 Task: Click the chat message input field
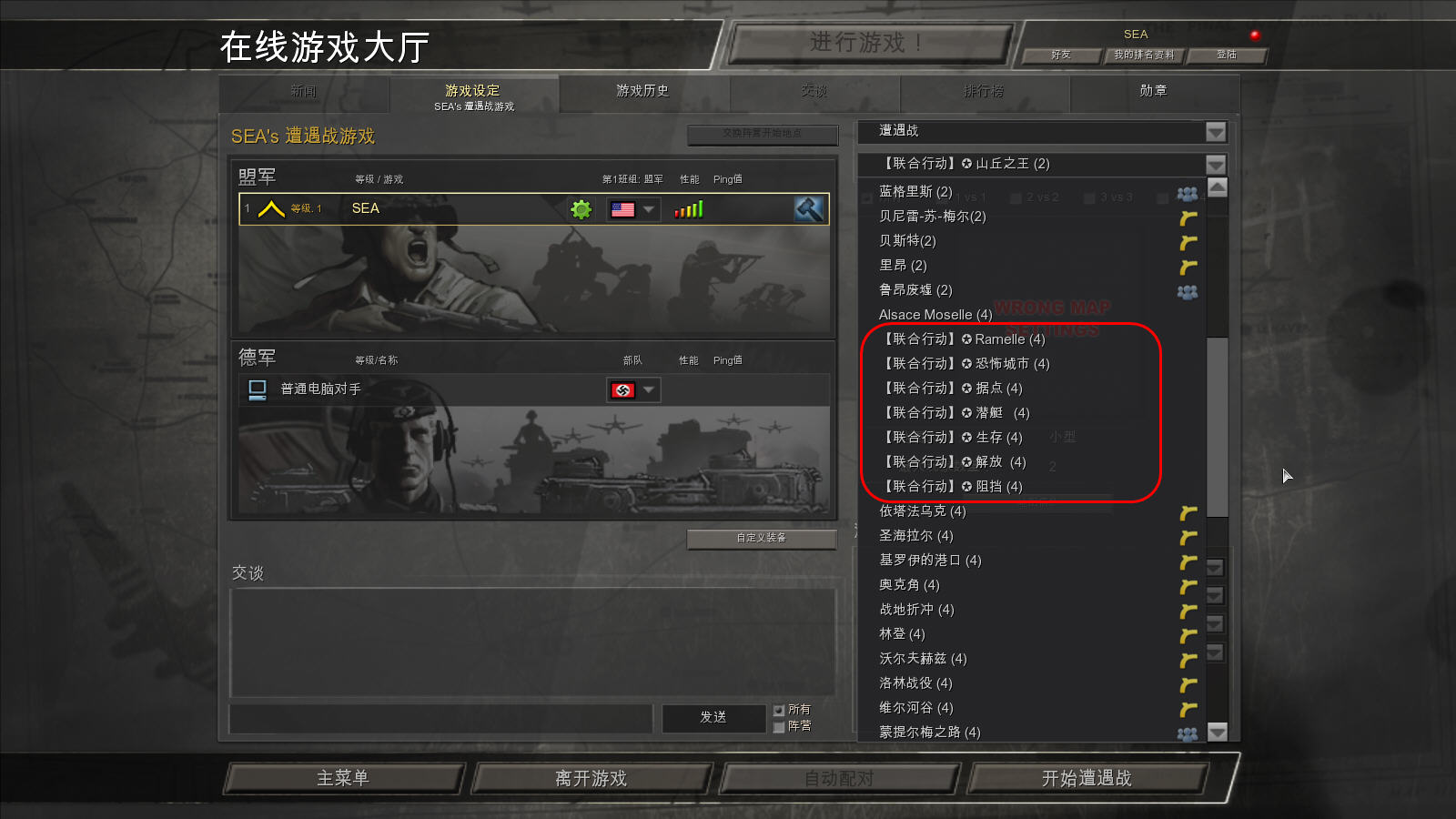point(441,718)
